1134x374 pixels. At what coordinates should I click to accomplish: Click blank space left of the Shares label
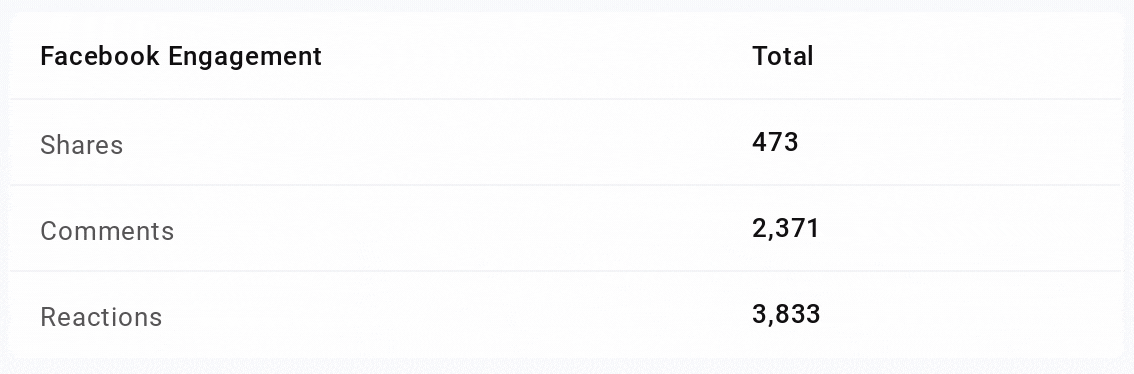[25, 145]
